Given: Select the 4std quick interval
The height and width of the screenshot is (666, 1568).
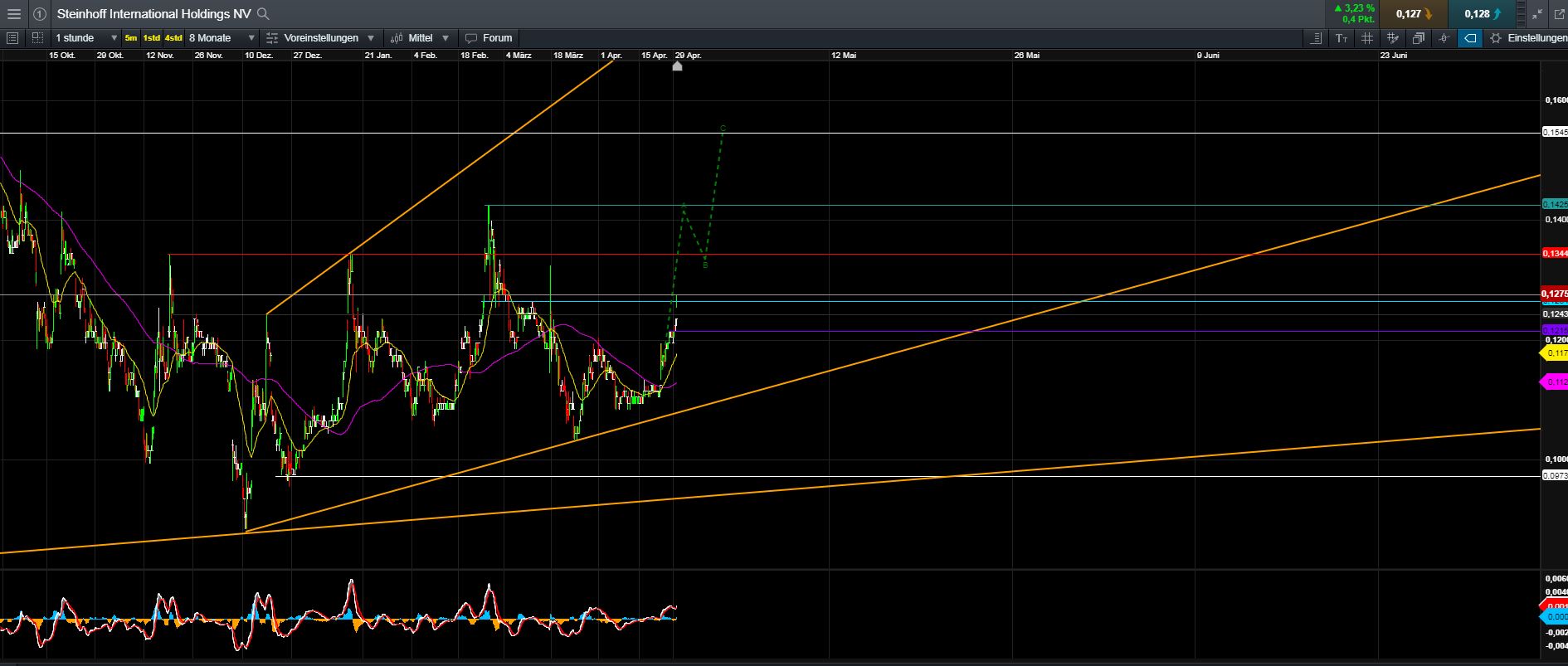Looking at the screenshot, I should point(173,38).
